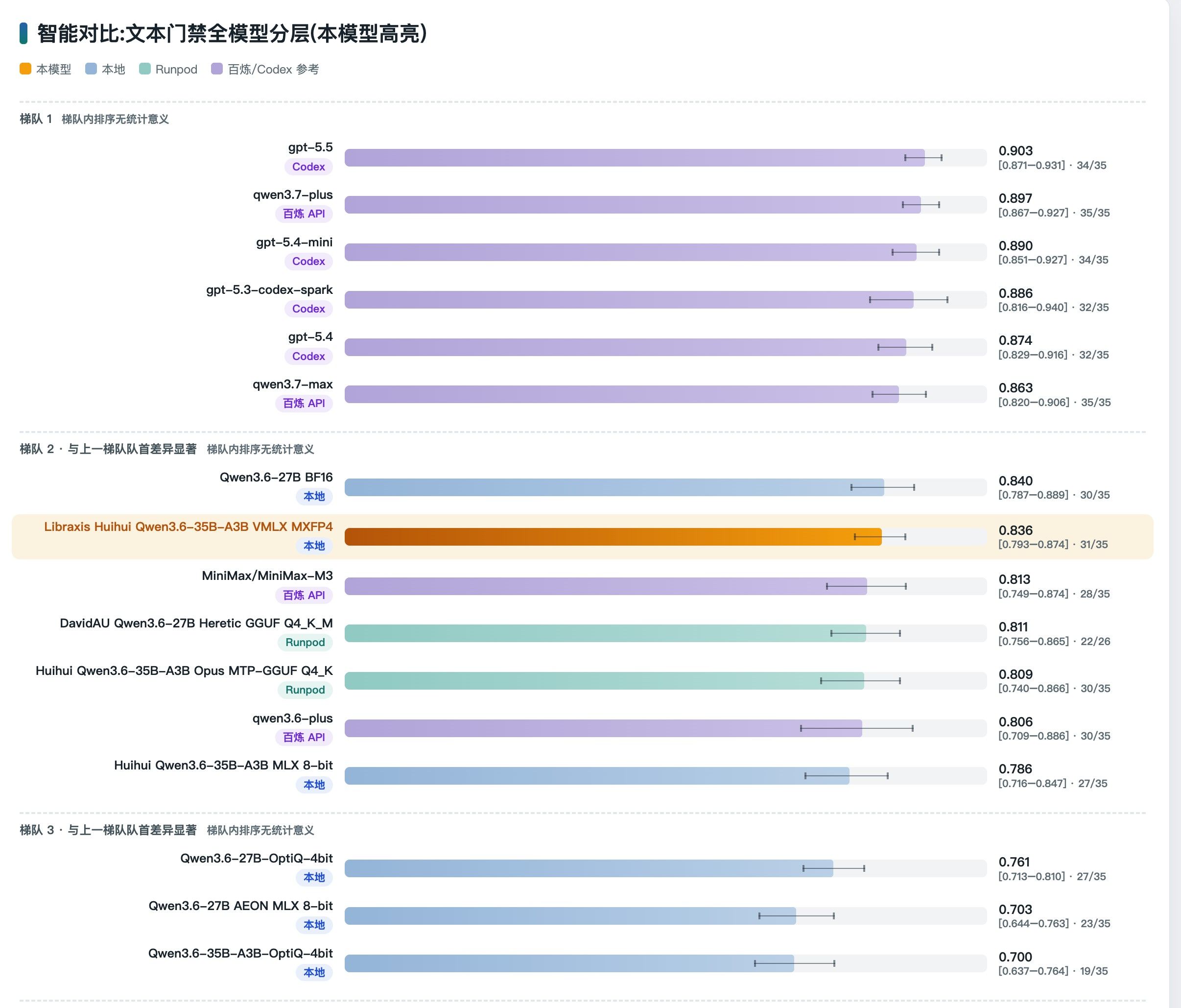Select the qwen3.7-max model name

click(x=293, y=384)
